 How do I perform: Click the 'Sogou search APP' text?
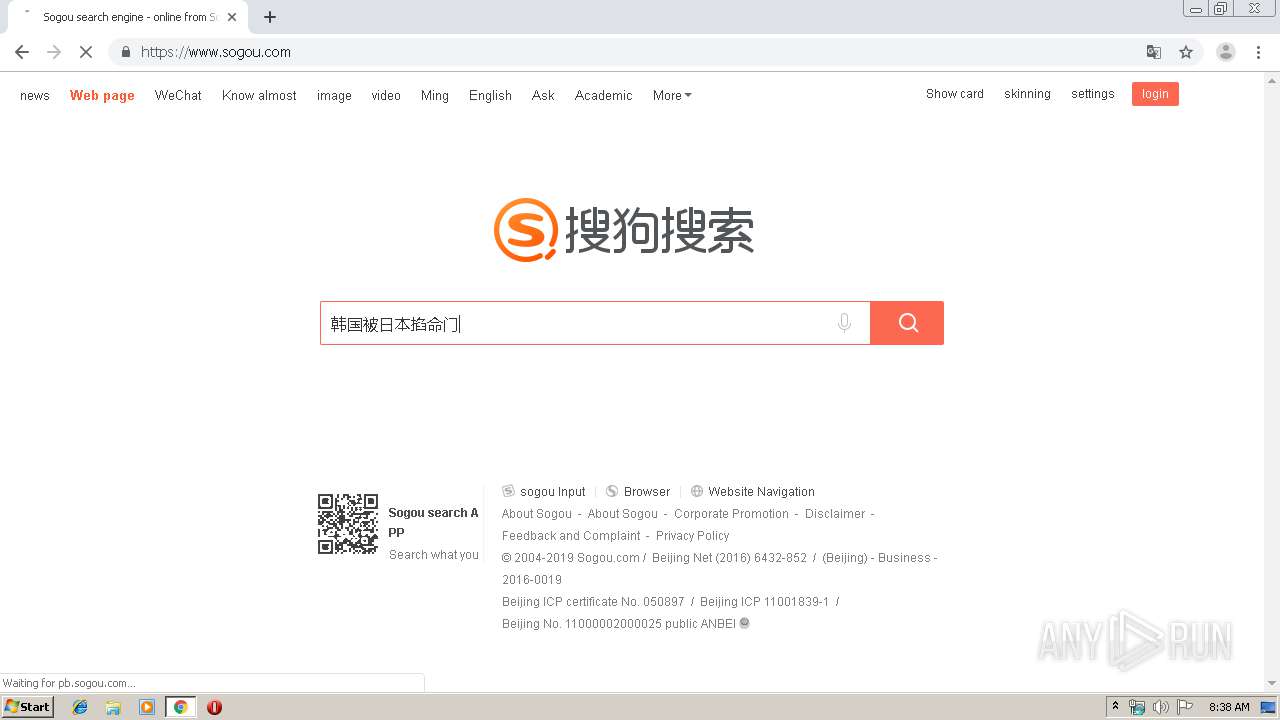(x=433, y=522)
